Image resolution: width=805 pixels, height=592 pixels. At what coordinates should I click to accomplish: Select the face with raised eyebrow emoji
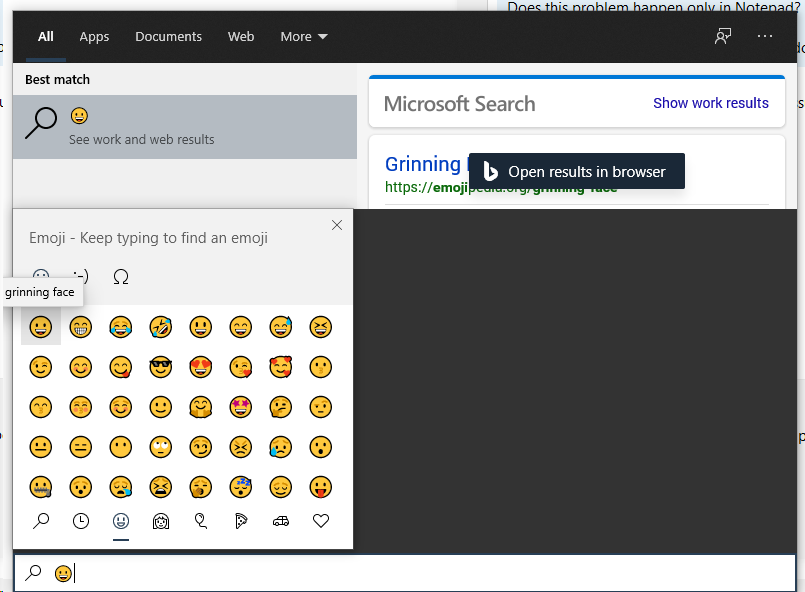(x=321, y=407)
